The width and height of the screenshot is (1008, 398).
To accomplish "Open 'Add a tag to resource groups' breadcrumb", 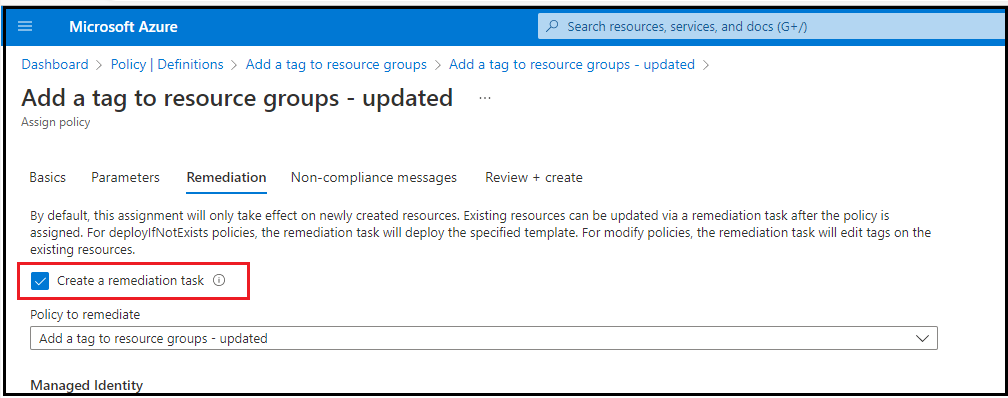I will 336,64.
